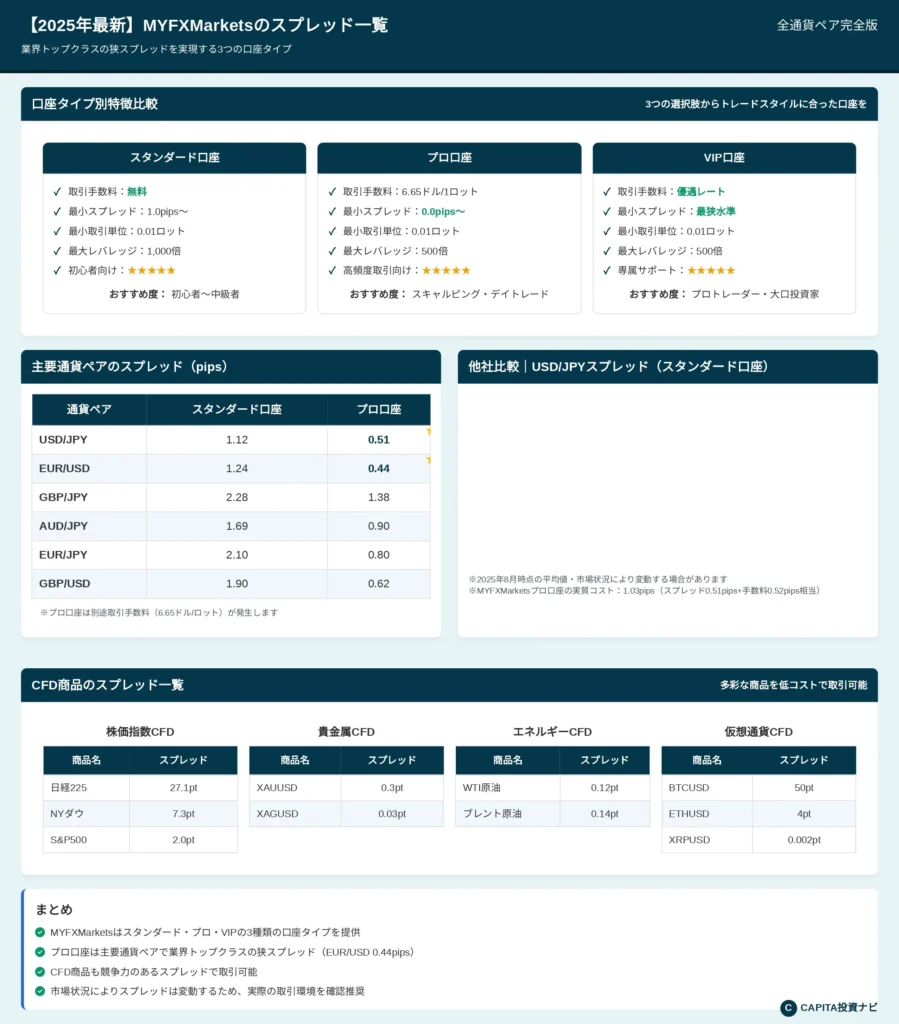
Task: Click the 主要通貨ペアのスプレッド（pips） heading
Action: coord(132,366)
